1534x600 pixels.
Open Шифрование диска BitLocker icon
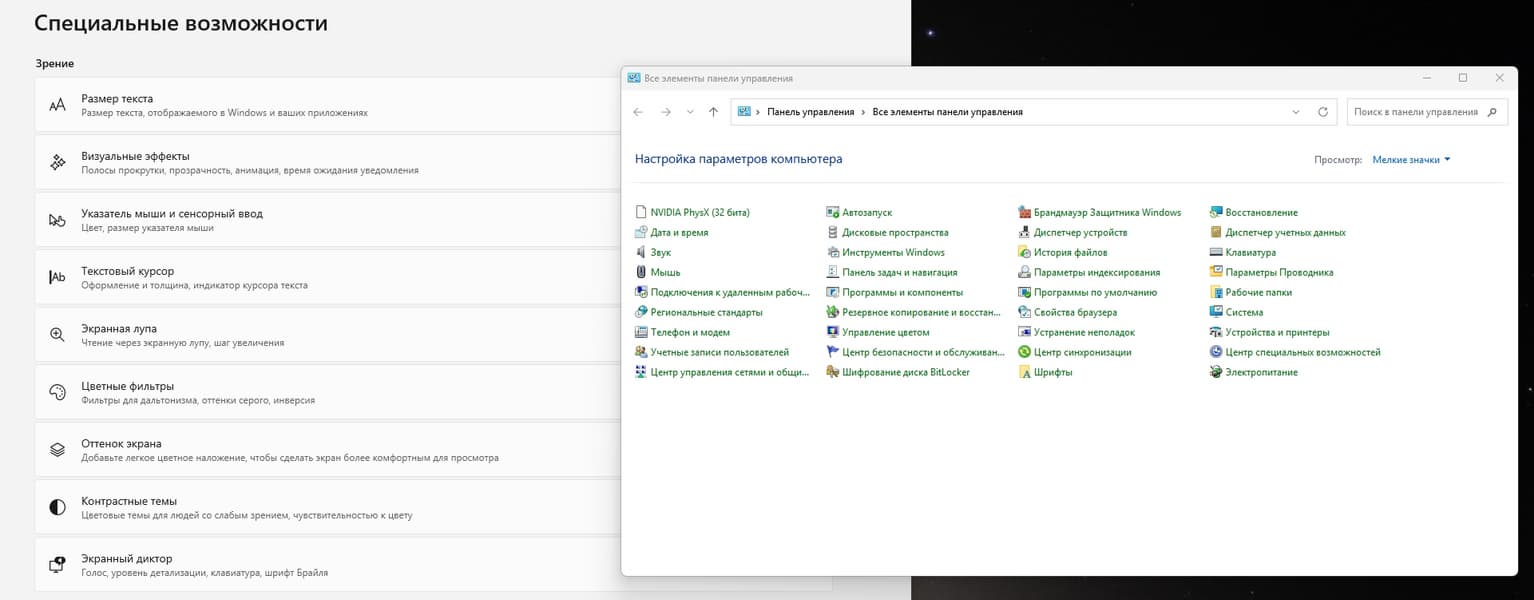click(833, 372)
